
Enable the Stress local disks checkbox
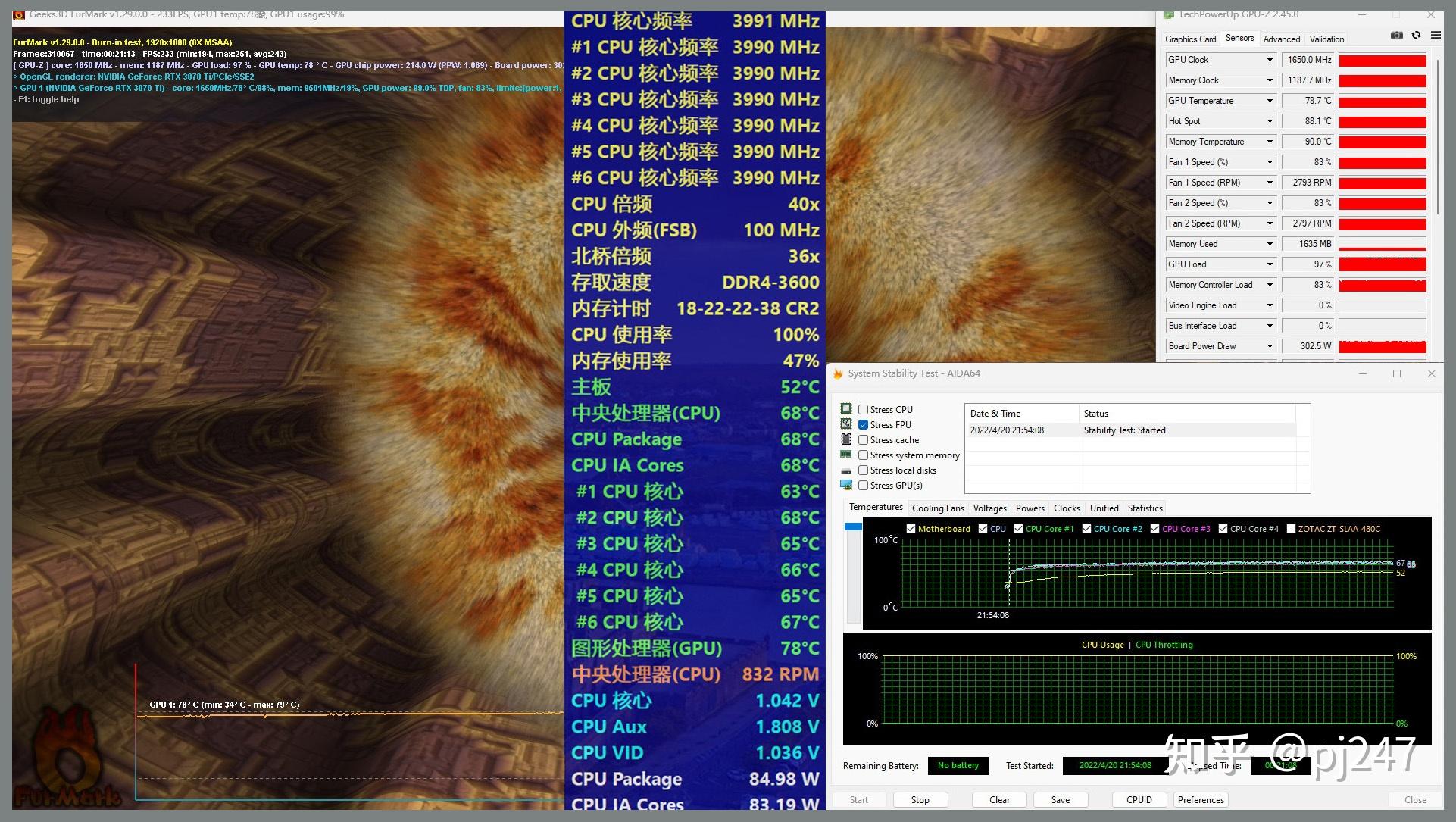click(x=863, y=470)
